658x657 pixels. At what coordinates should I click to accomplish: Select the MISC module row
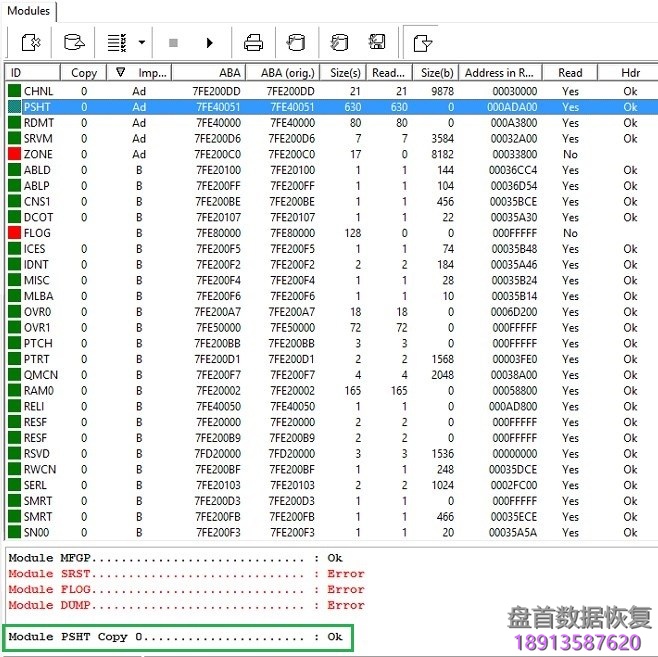tap(332, 280)
